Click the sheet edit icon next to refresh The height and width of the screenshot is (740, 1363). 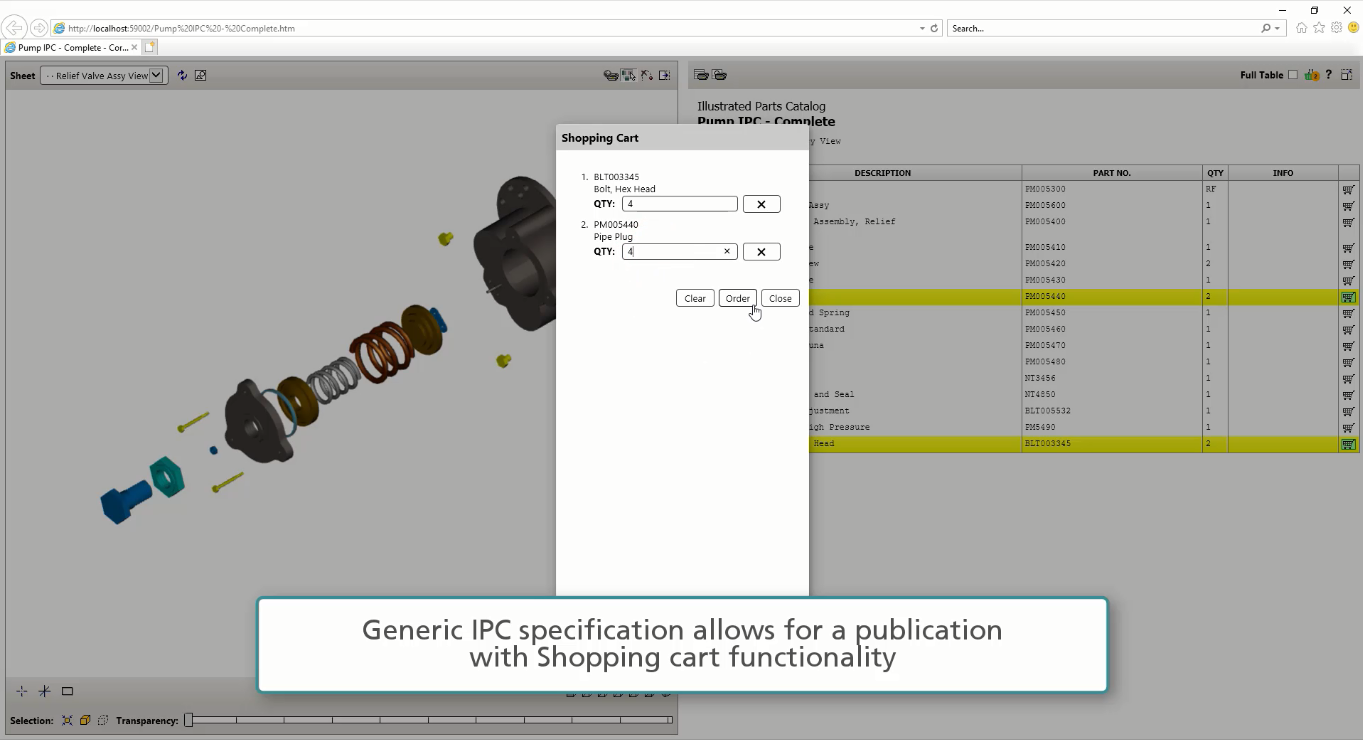pos(200,75)
